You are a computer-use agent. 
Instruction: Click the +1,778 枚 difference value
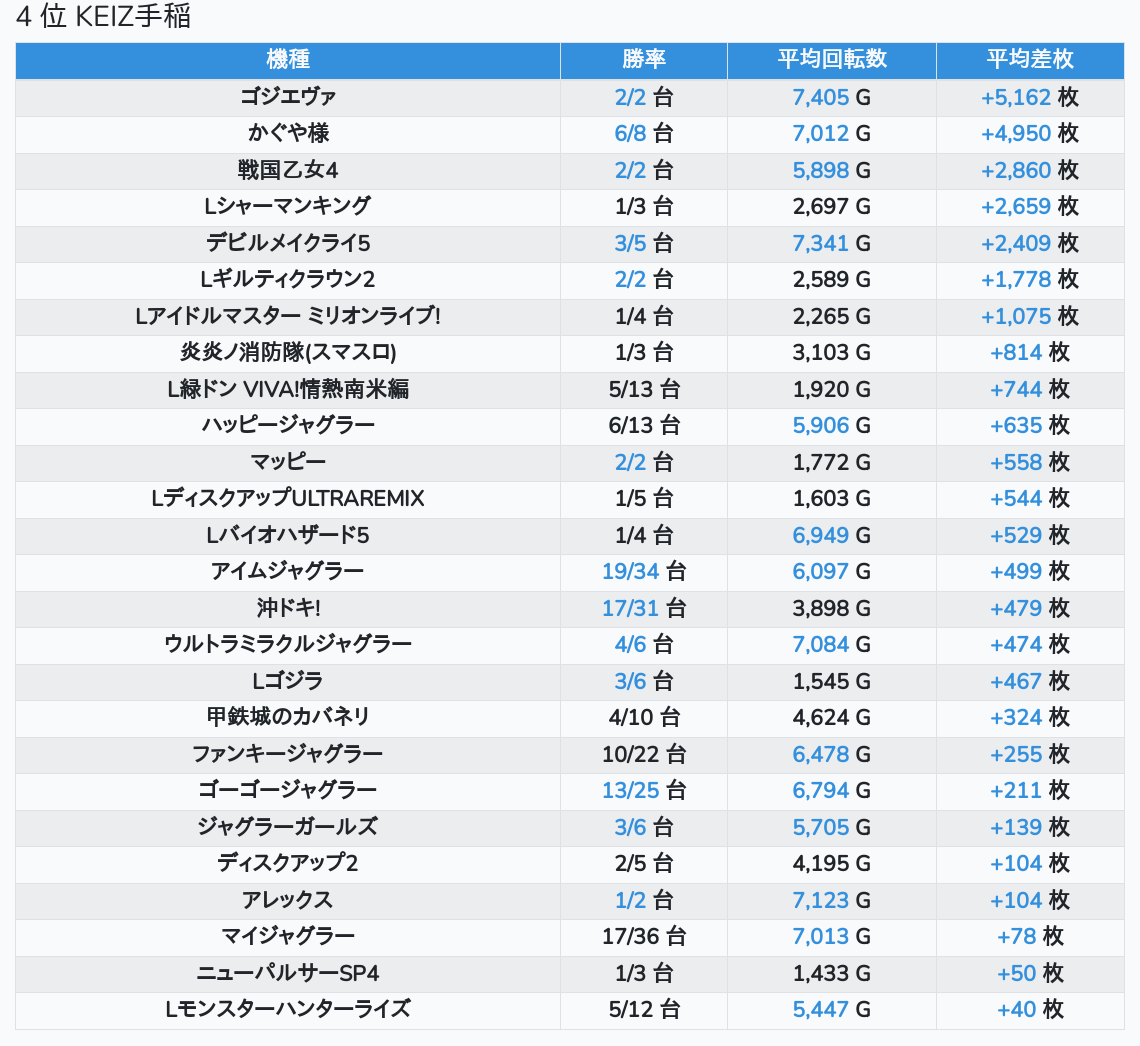[1030, 279]
